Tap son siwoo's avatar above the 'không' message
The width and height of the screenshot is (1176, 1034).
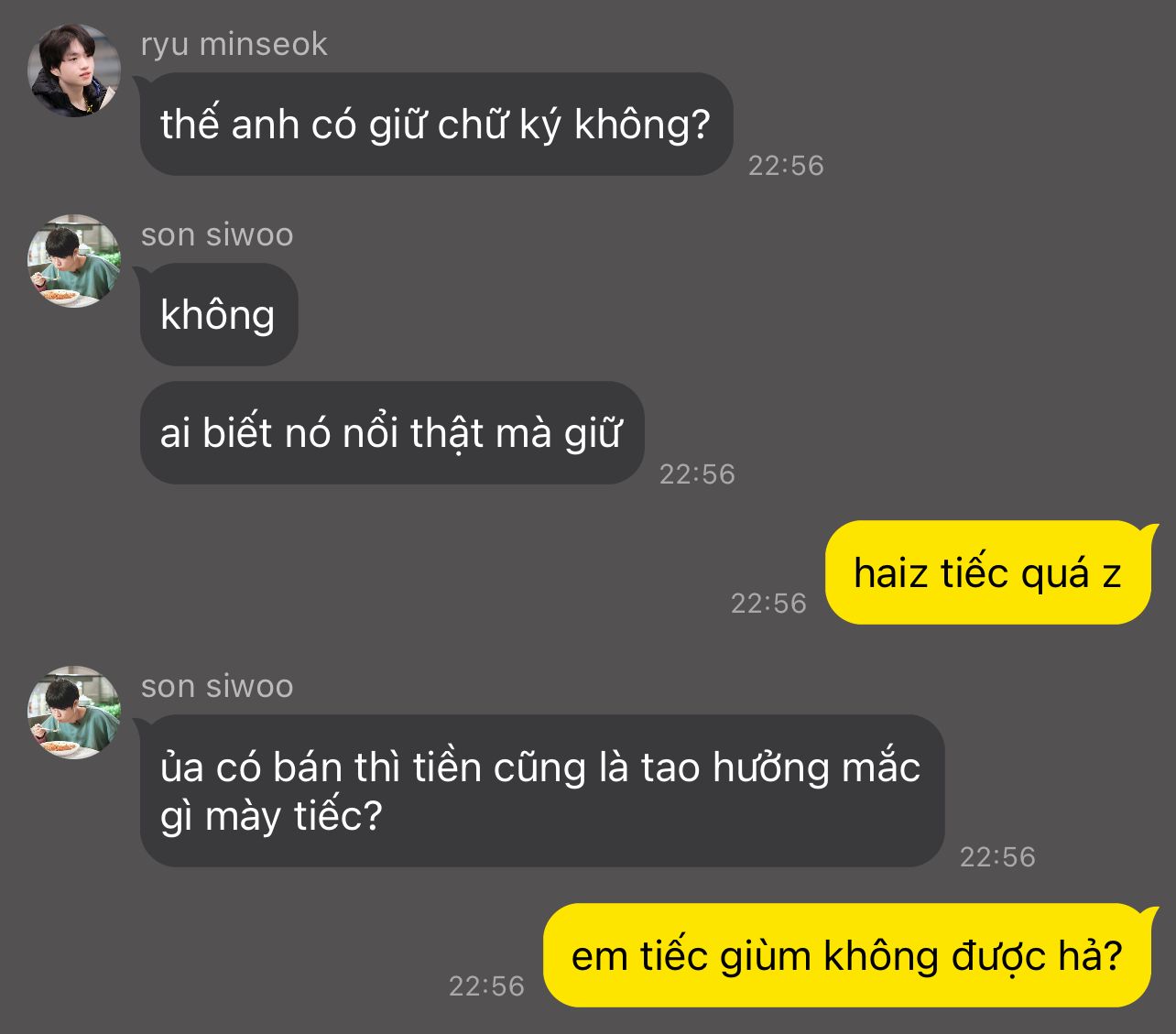tap(74, 261)
